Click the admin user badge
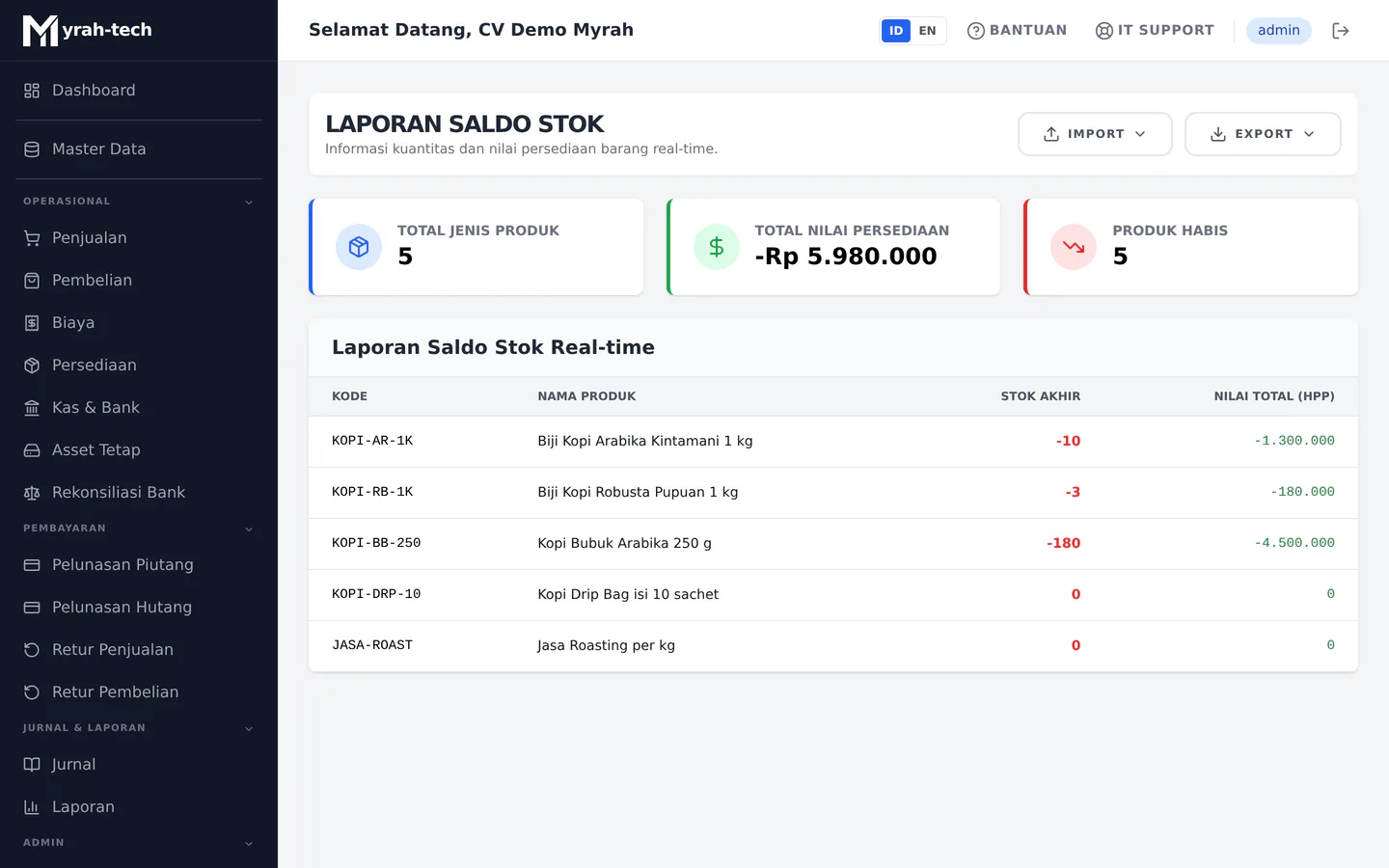This screenshot has width=1389, height=868. click(1279, 31)
